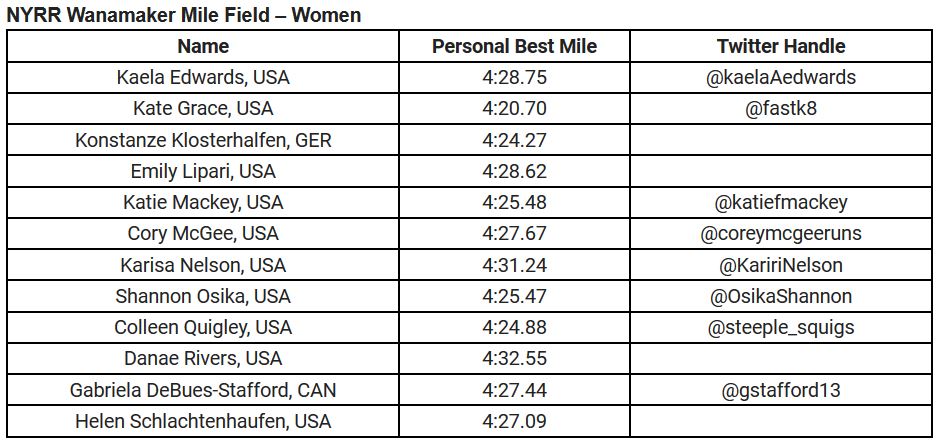This screenshot has height=447, width=945.
Task: Select the @gstafford13 handle
Action: (781, 390)
